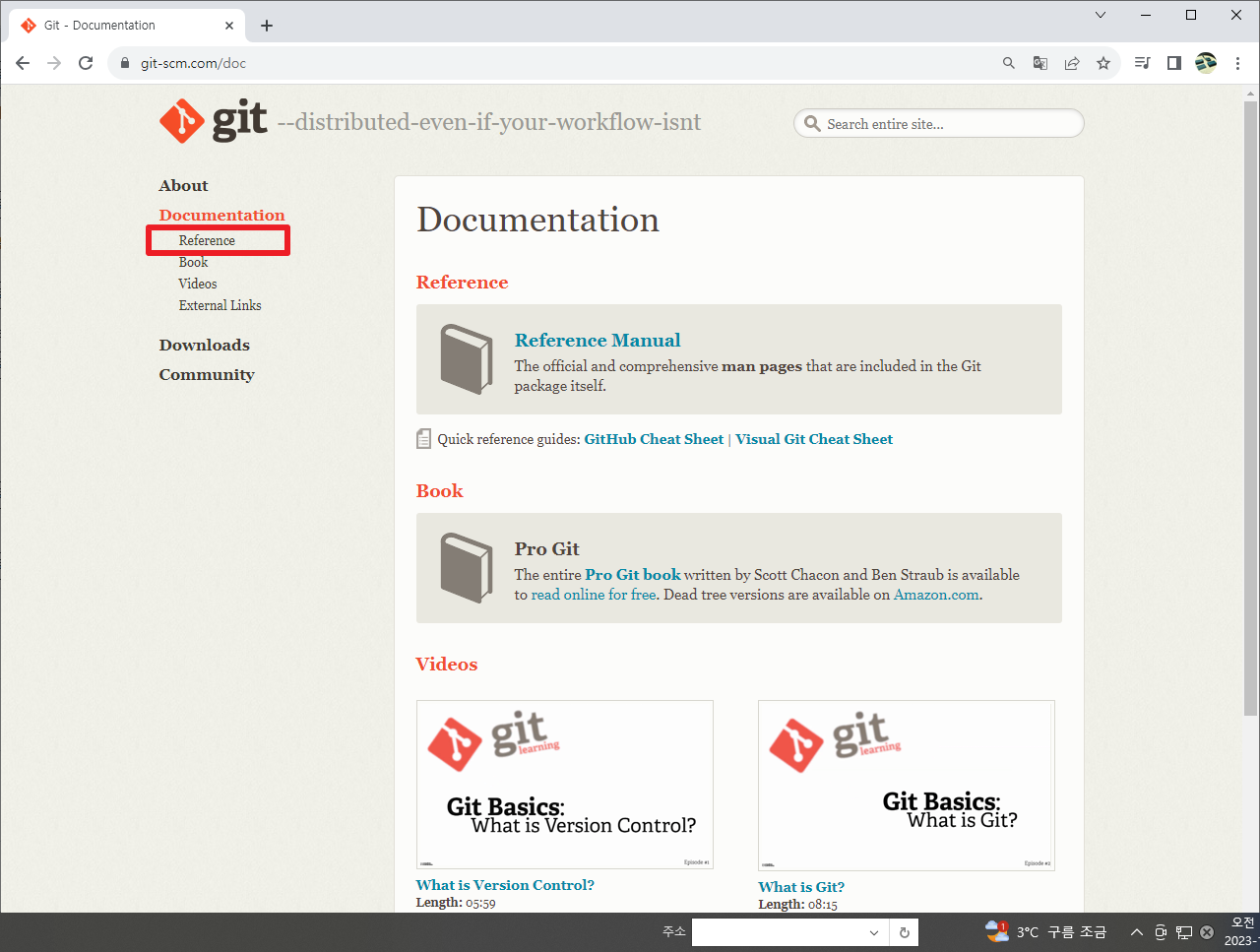This screenshot has height=952, width=1260.
Task: Open Downloads in sidebar
Action: tap(205, 345)
